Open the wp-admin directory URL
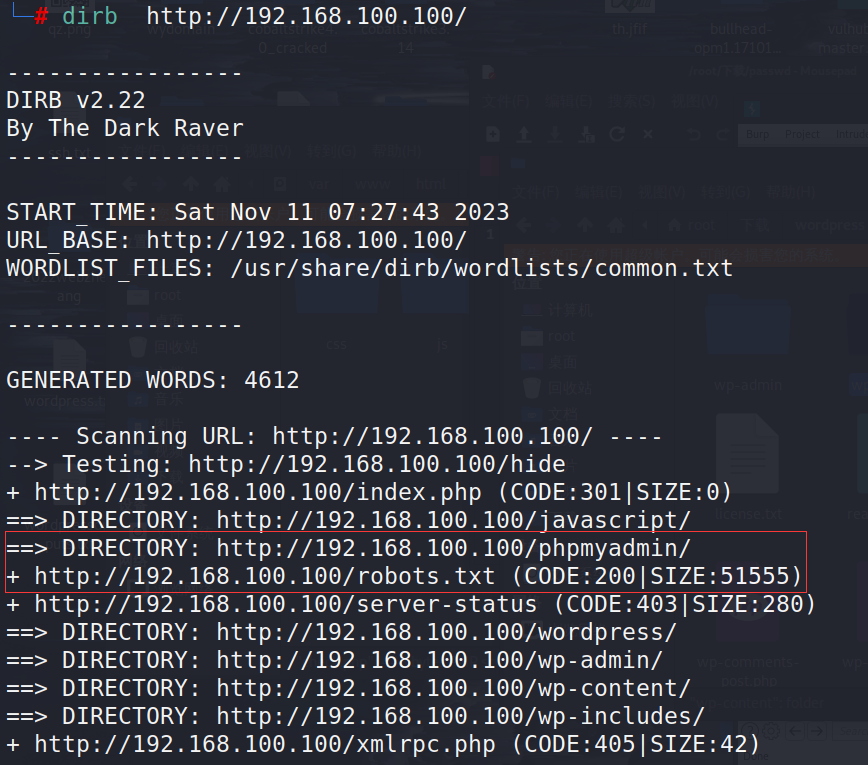The width and height of the screenshot is (868, 765). (440, 660)
